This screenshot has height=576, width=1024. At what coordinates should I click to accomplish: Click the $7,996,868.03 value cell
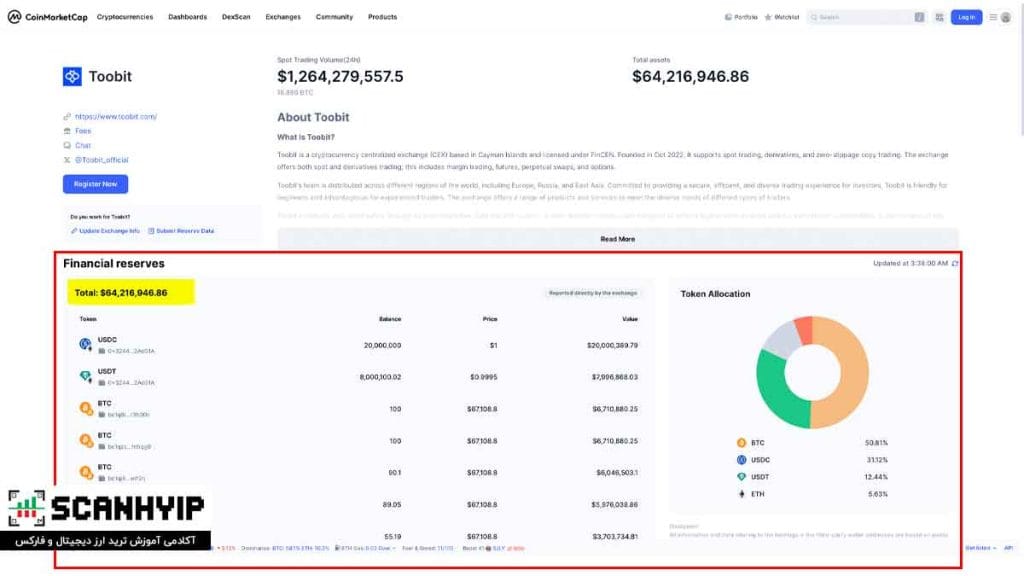(x=615, y=377)
